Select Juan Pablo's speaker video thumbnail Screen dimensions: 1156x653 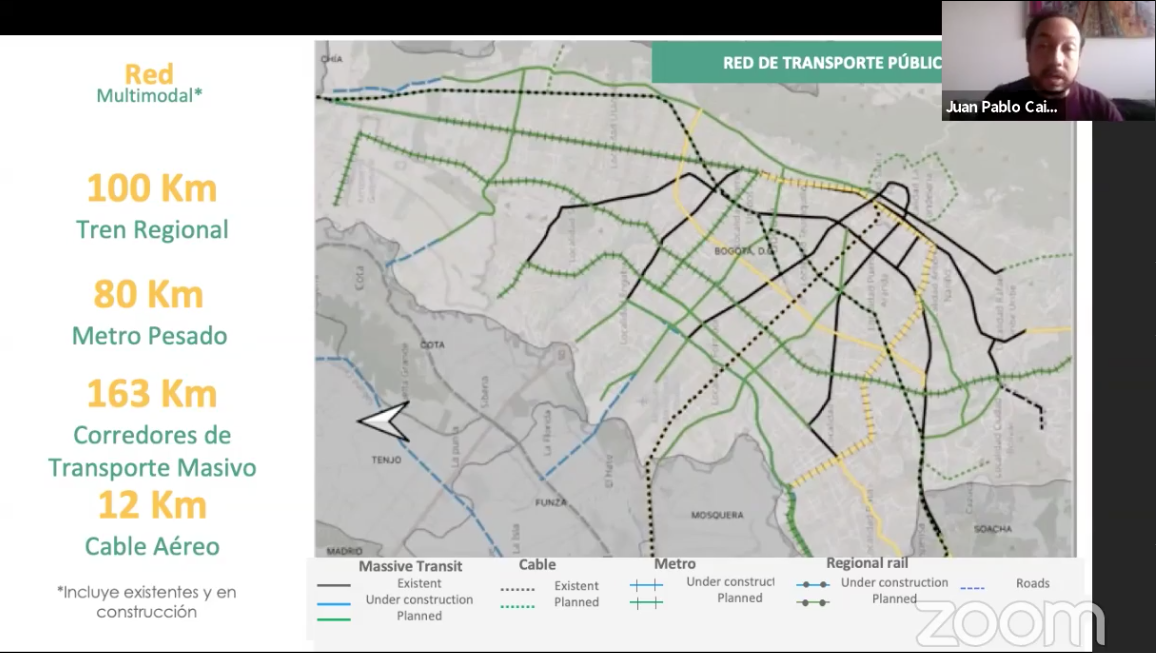pyautogui.click(x=1047, y=60)
